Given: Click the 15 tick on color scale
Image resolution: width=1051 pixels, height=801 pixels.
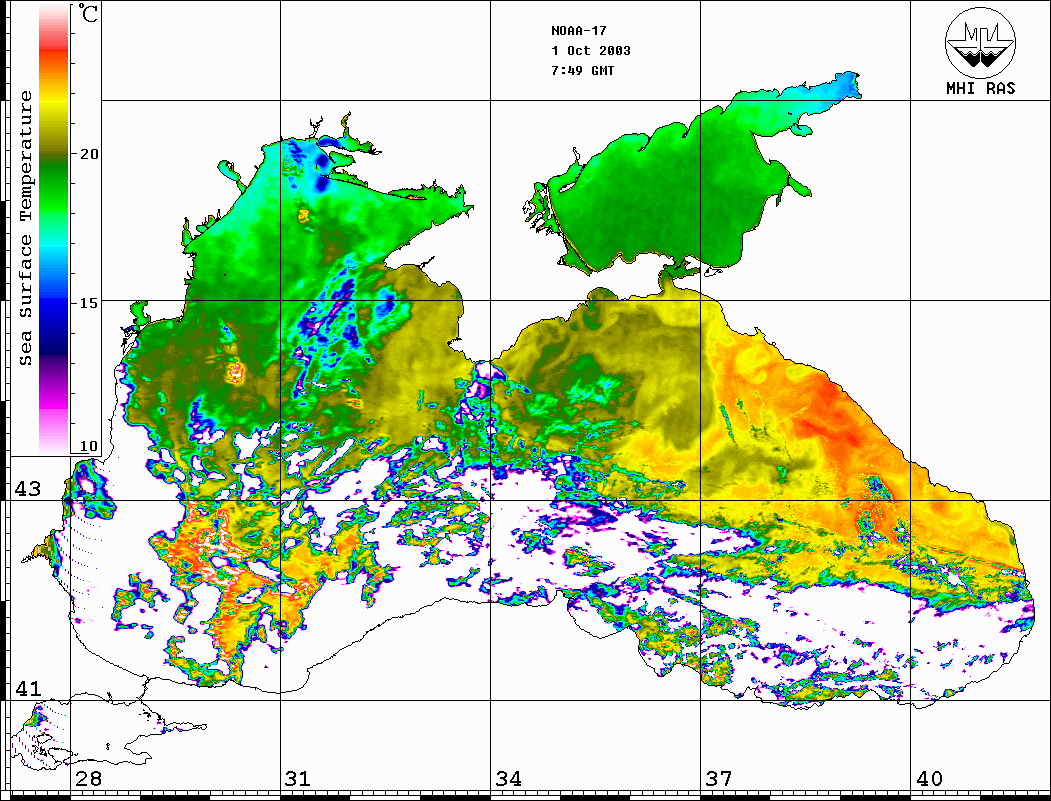Looking at the screenshot, I should (x=88, y=303).
